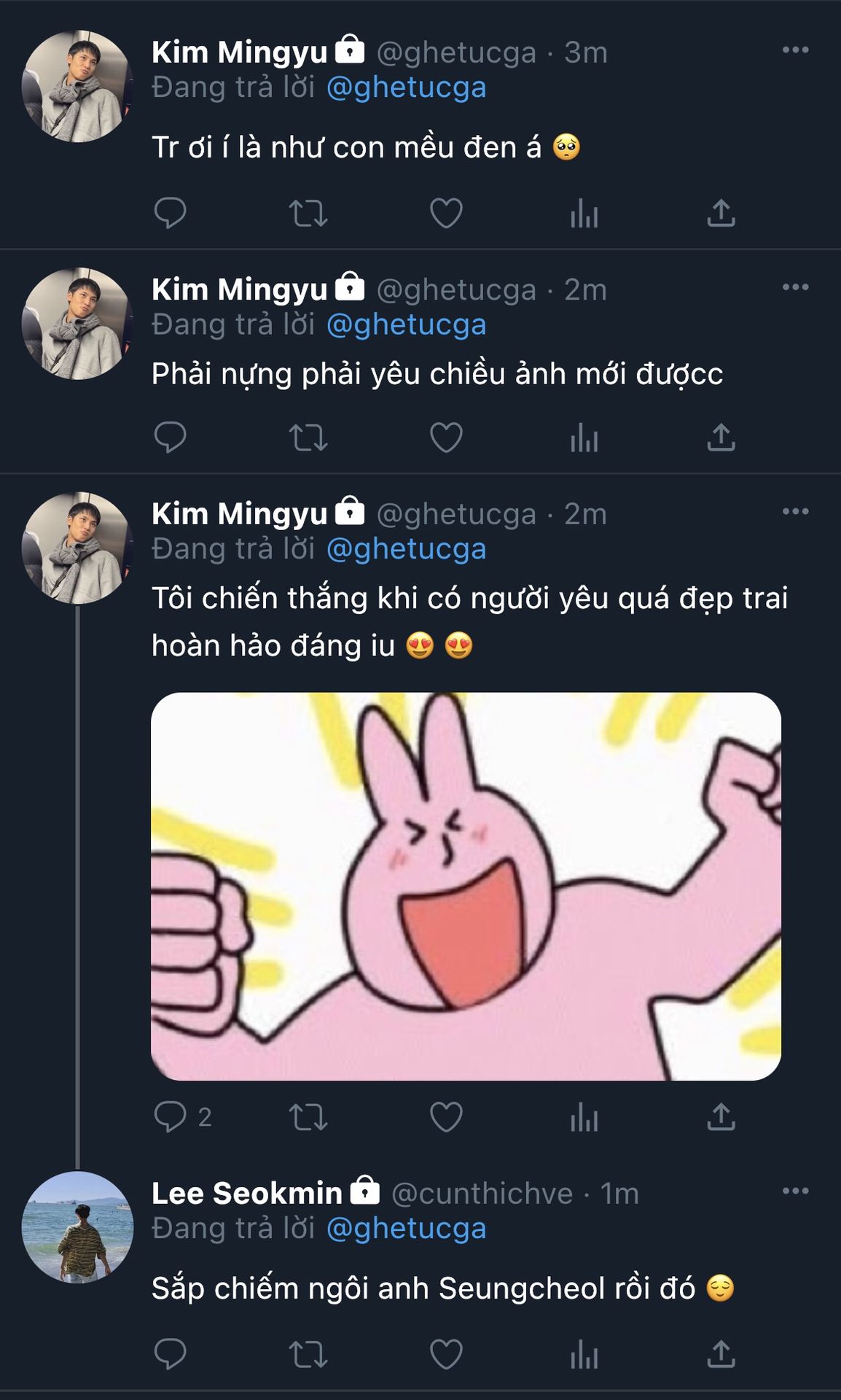Like the 'Phải nựng phải yêu chiều' tweet
Image resolution: width=841 pixels, height=1400 pixels.
pyautogui.click(x=446, y=437)
